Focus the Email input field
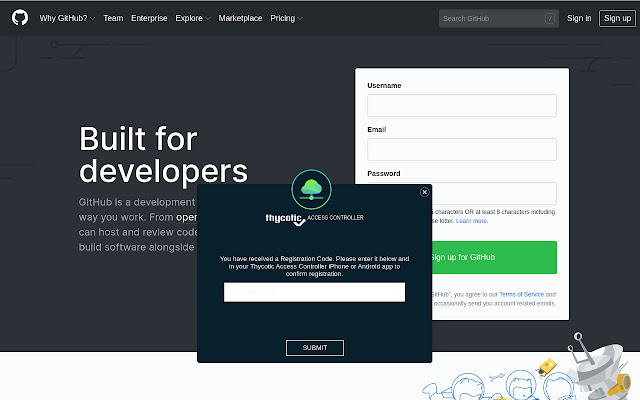The image size is (640, 400). 462,149
